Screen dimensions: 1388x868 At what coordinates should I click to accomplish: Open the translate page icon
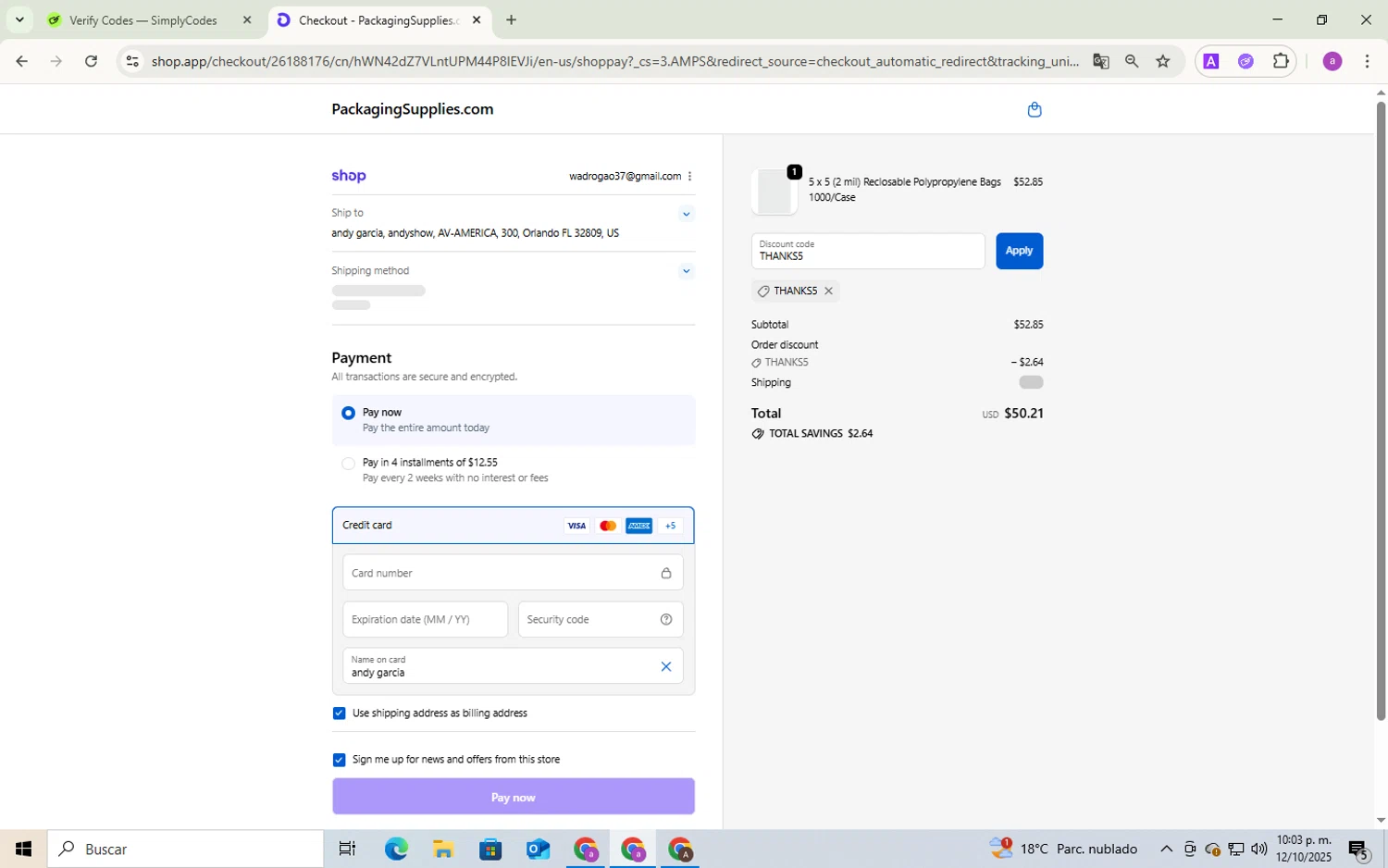(x=1100, y=61)
